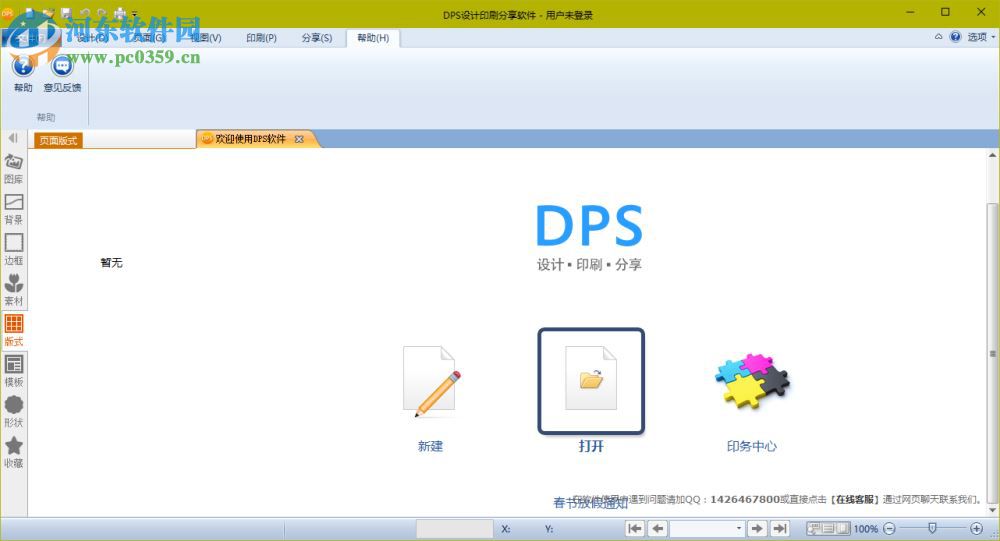Close the 欢迎使用DPS软件 tab
Screen dimensions: 1000x541
[x=299, y=139]
